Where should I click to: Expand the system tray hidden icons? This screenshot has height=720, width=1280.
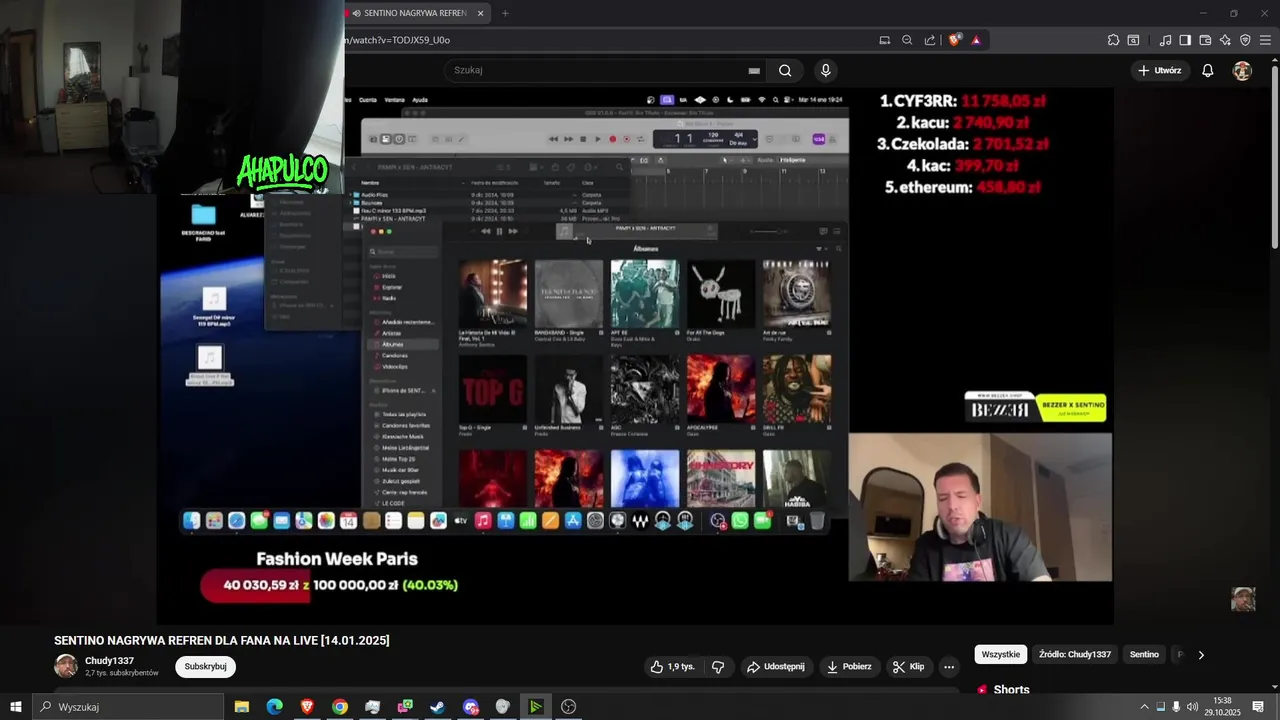point(1144,707)
